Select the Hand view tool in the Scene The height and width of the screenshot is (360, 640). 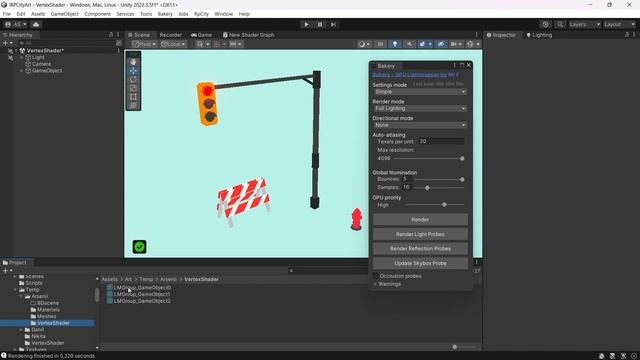(133, 62)
